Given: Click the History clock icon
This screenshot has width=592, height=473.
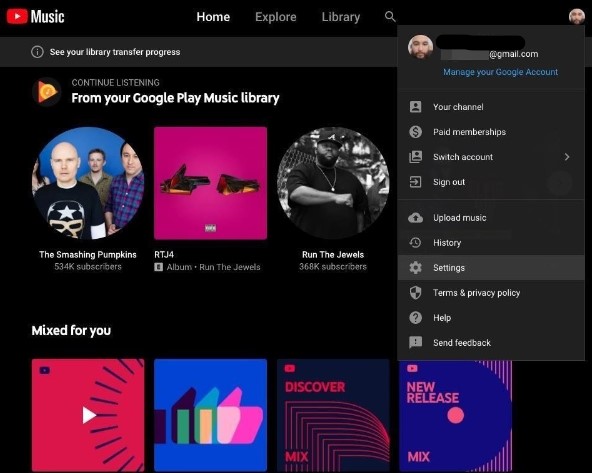Looking at the screenshot, I should coord(415,243).
